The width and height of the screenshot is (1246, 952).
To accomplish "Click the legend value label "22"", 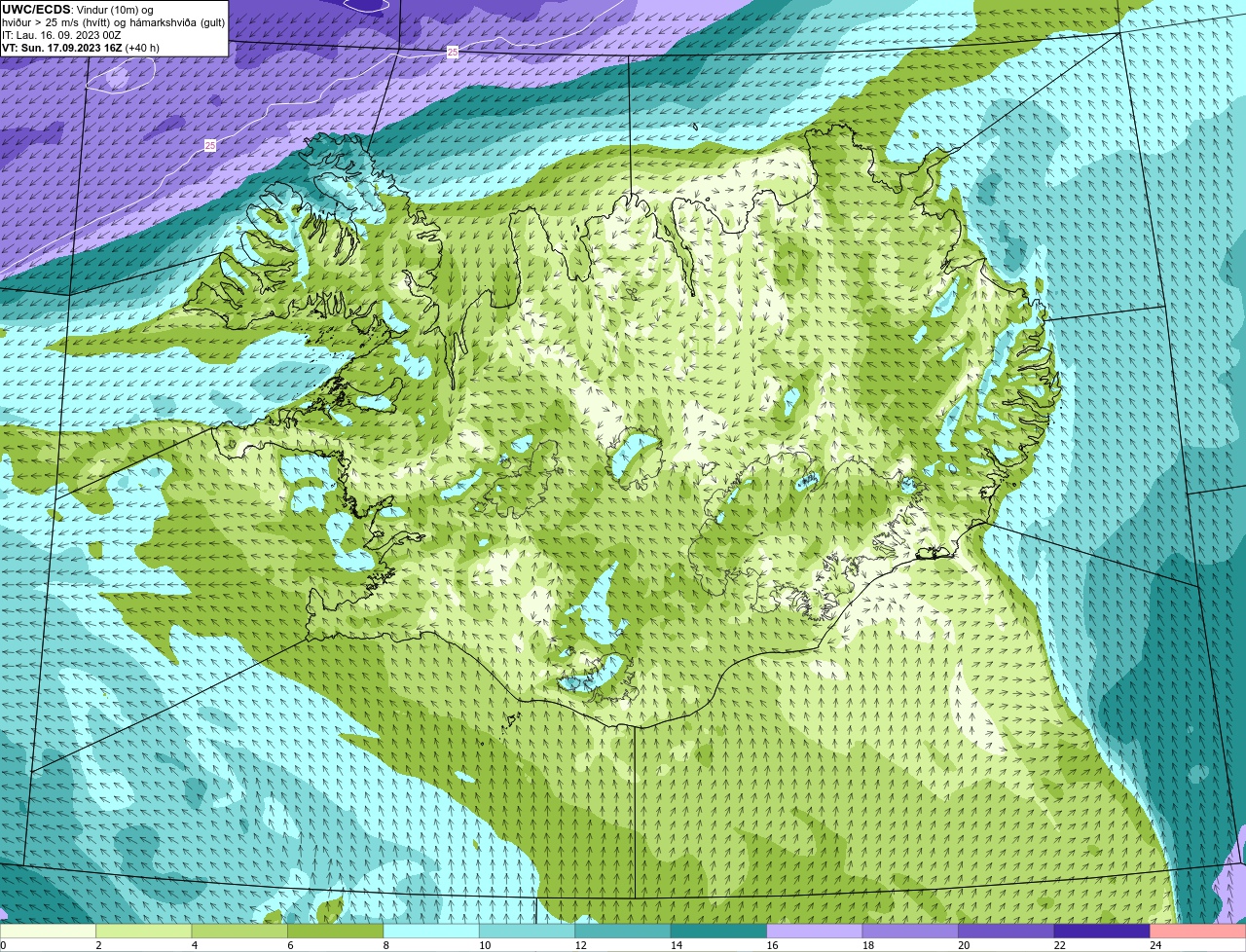I will (x=1059, y=945).
